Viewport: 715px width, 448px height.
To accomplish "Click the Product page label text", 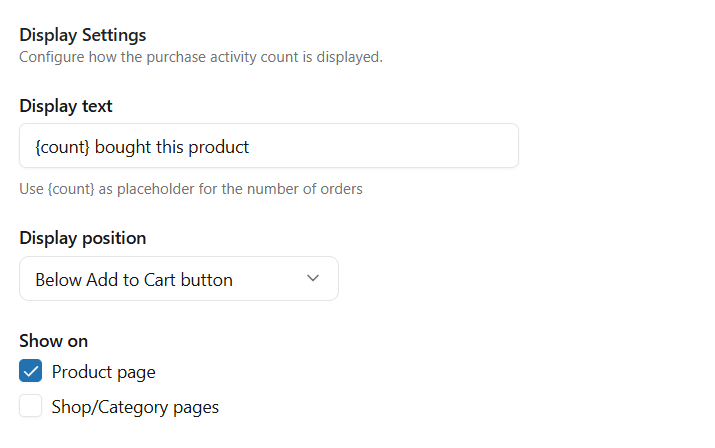I will 104,372.
